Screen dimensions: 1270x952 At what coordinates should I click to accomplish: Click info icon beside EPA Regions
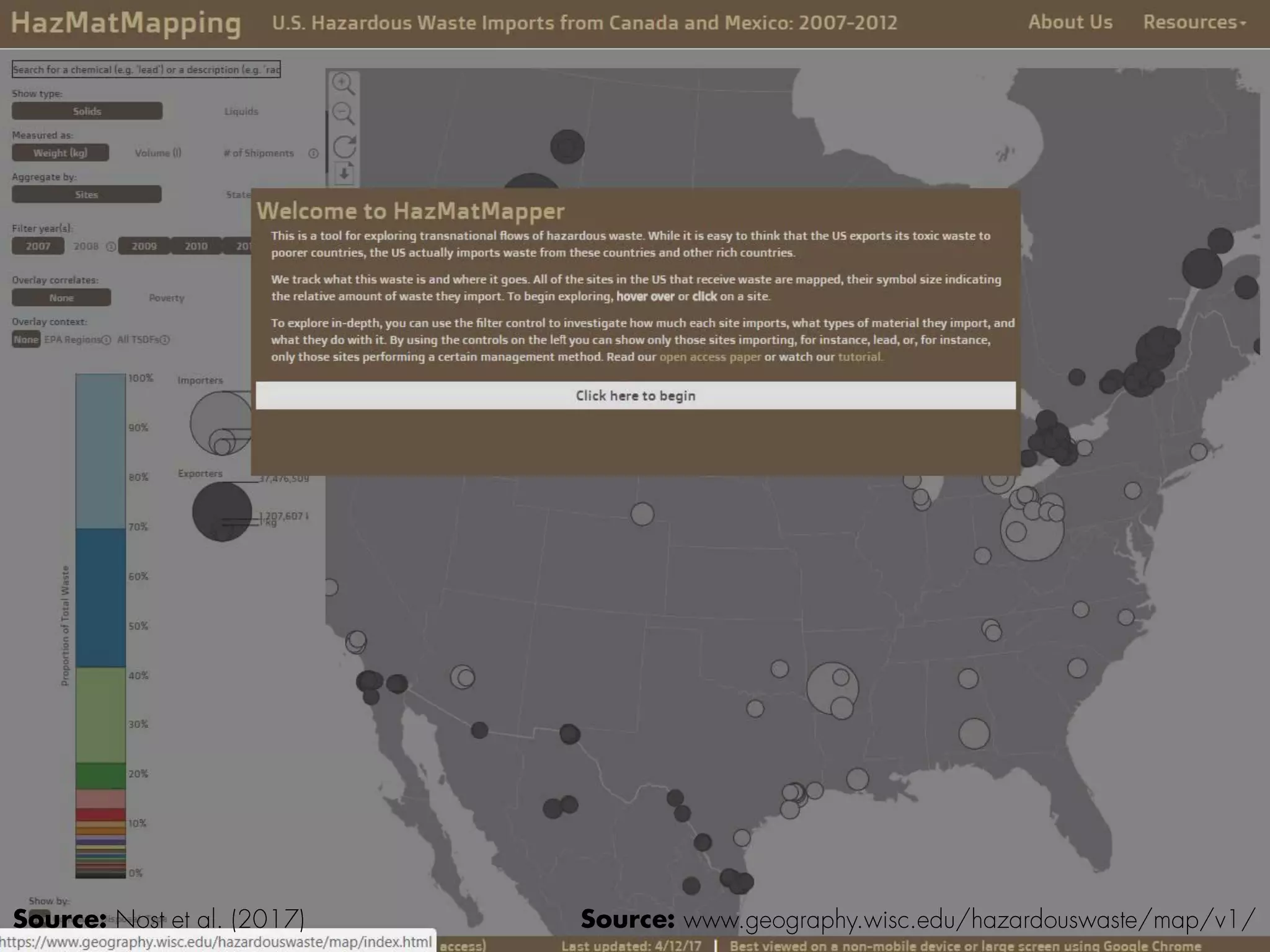coord(106,340)
